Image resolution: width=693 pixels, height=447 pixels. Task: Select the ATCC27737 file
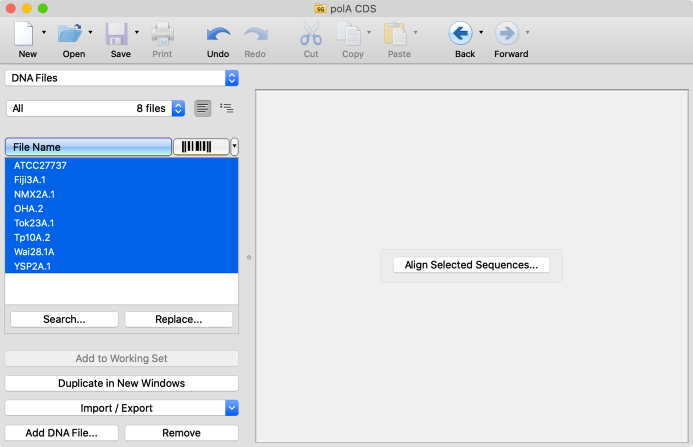[x=122, y=165]
